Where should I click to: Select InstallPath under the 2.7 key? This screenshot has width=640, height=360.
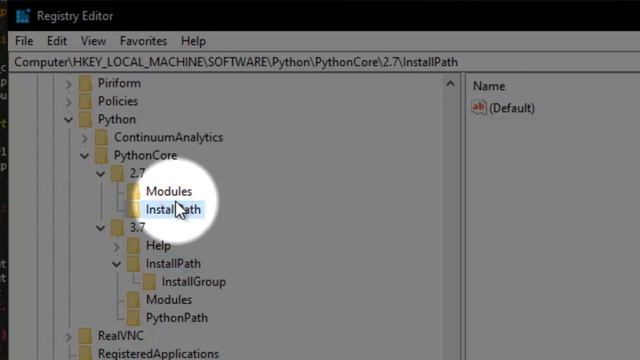[x=173, y=209]
